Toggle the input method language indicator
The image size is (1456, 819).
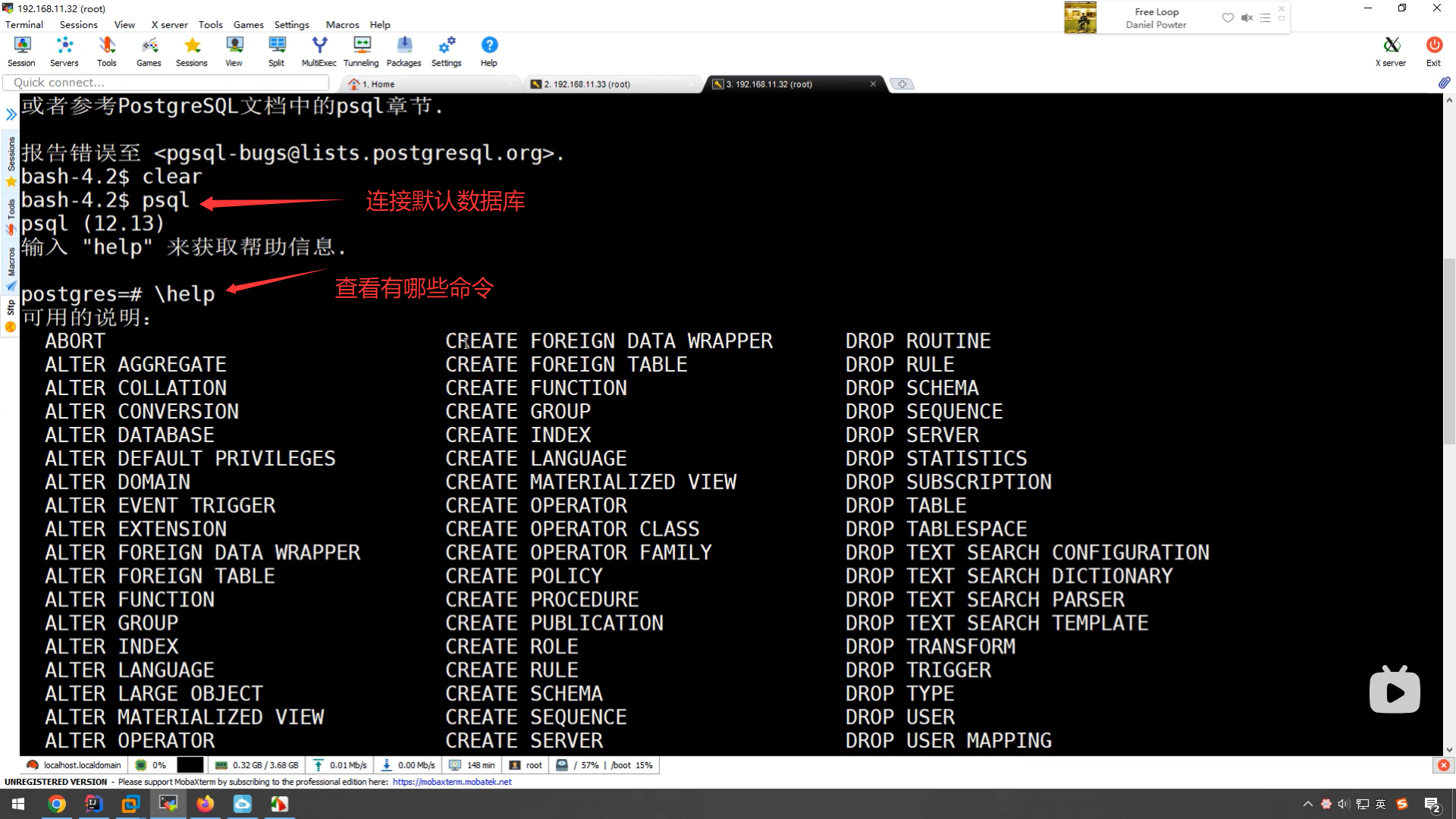click(1381, 804)
